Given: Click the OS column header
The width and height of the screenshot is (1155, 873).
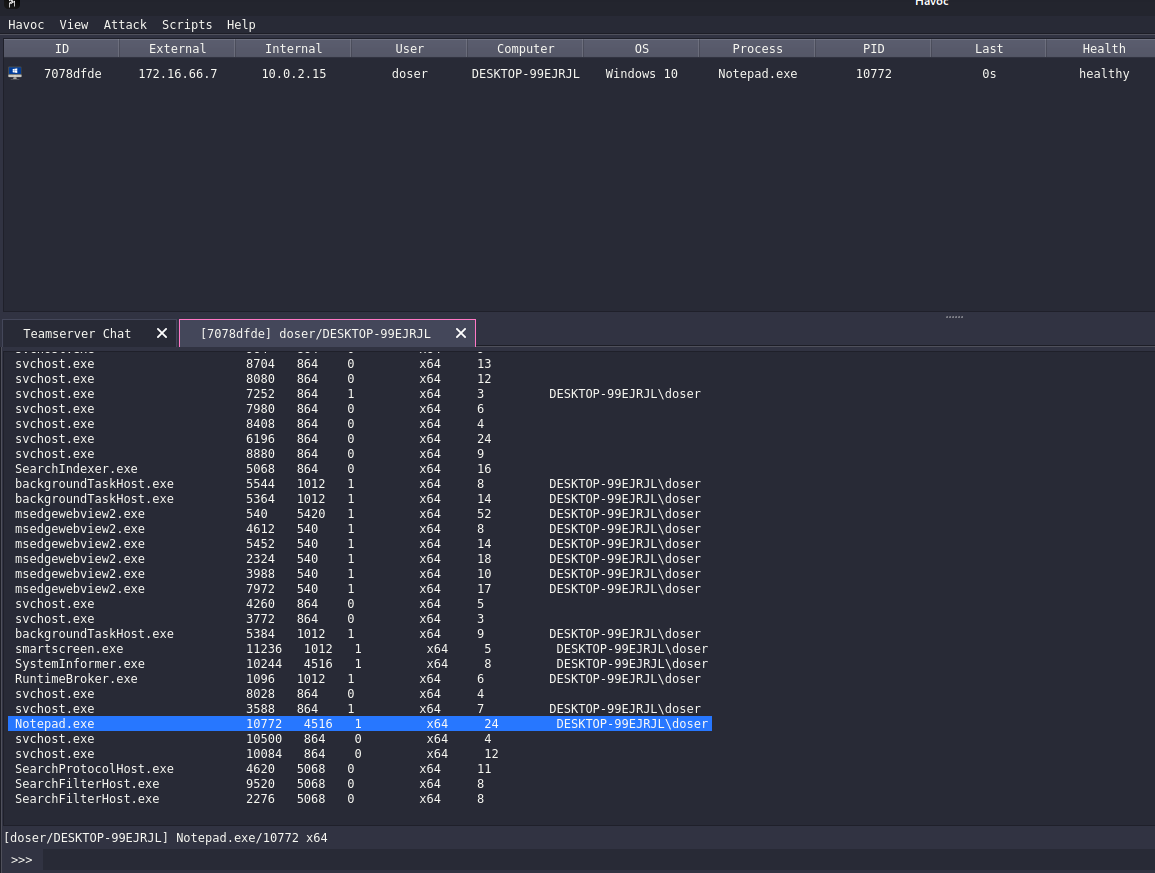Looking at the screenshot, I should (x=642, y=49).
